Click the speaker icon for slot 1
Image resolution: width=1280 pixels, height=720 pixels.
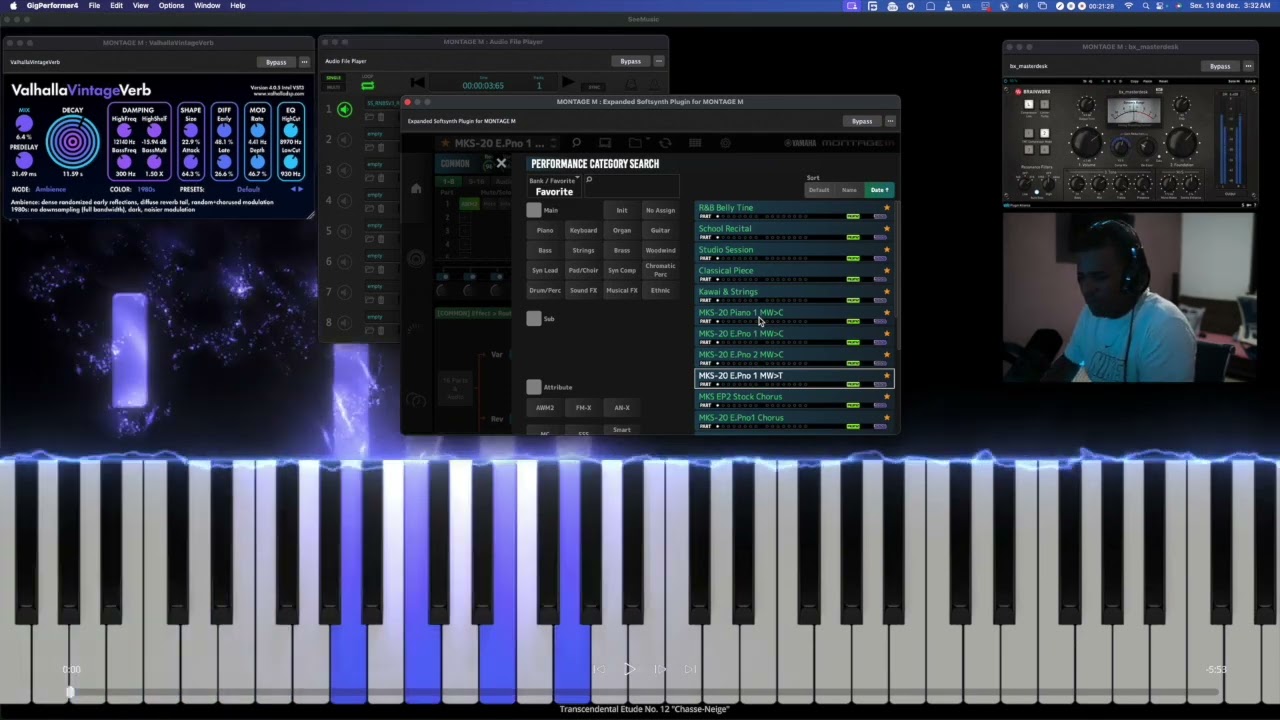pyautogui.click(x=345, y=109)
